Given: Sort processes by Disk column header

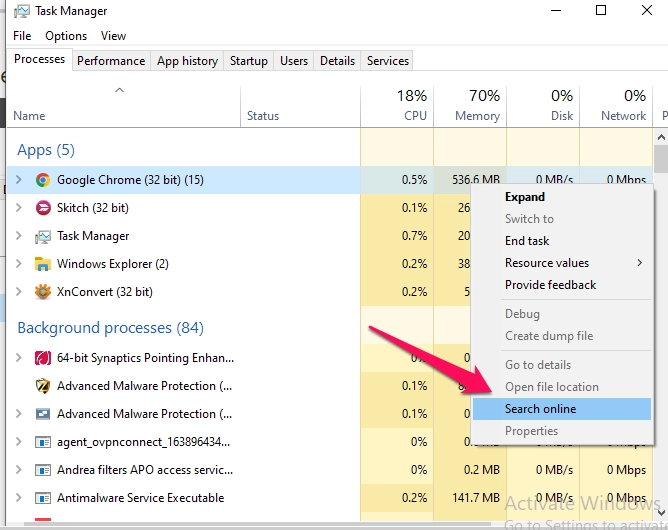Looking at the screenshot, I should point(543,107).
